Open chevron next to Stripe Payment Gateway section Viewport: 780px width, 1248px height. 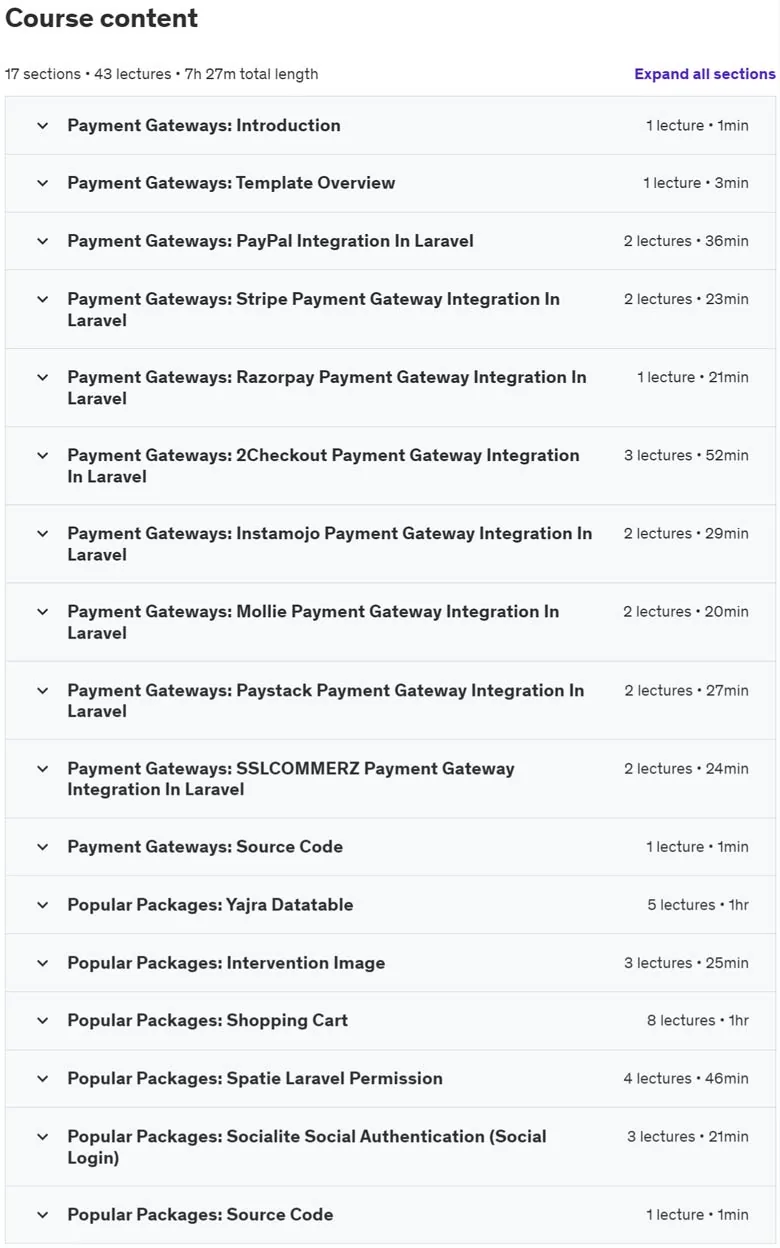[x=42, y=299]
